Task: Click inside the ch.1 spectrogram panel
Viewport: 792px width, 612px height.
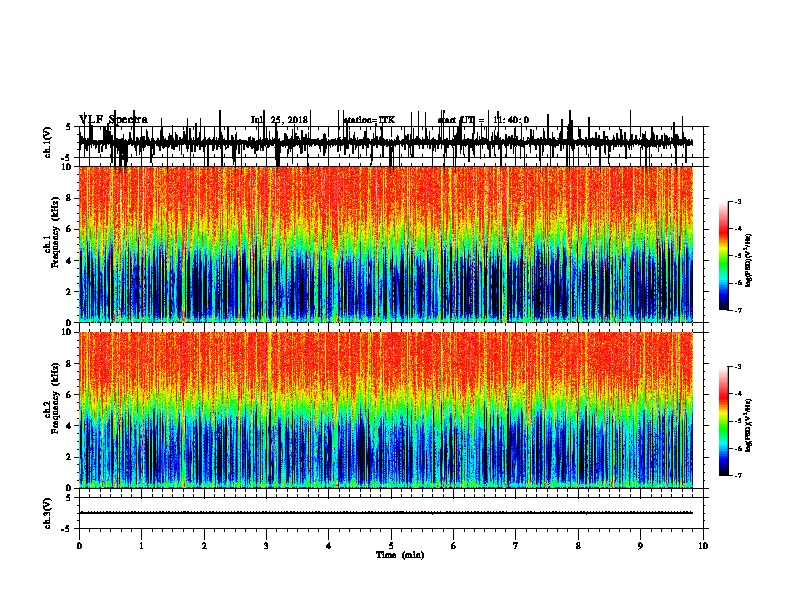Action: click(x=385, y=244)
